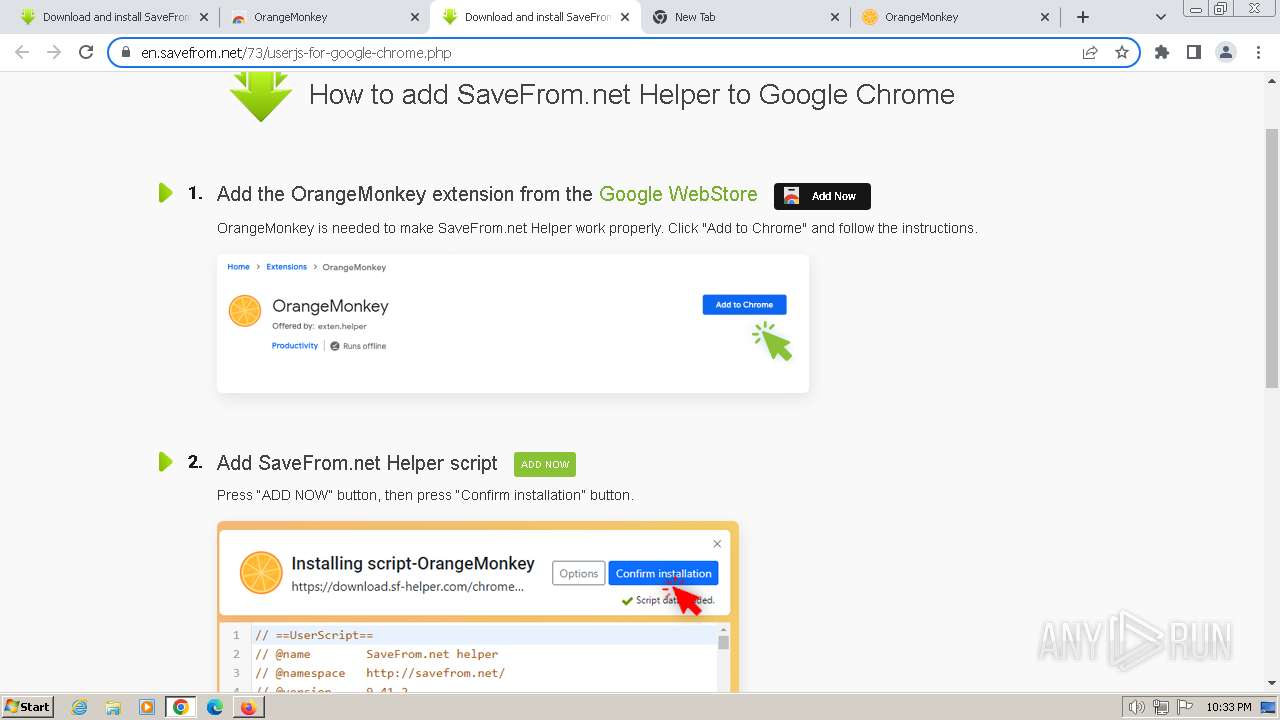Screen dimensions: 1280x720
Task: Close the orange-favicon OrangeMonkey tab
Action: pos(1046,17)
